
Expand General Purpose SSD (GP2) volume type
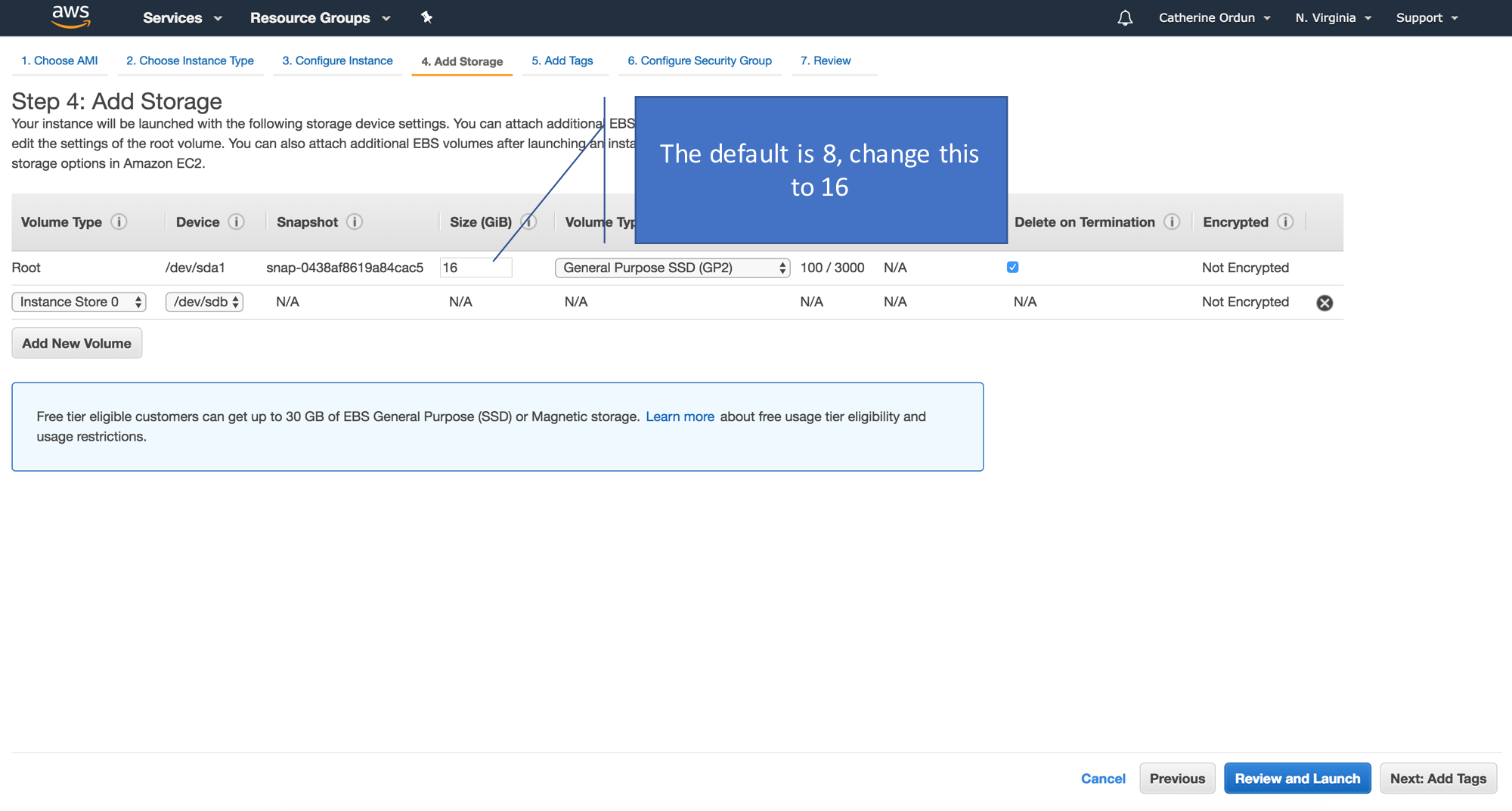click(671, 268)
